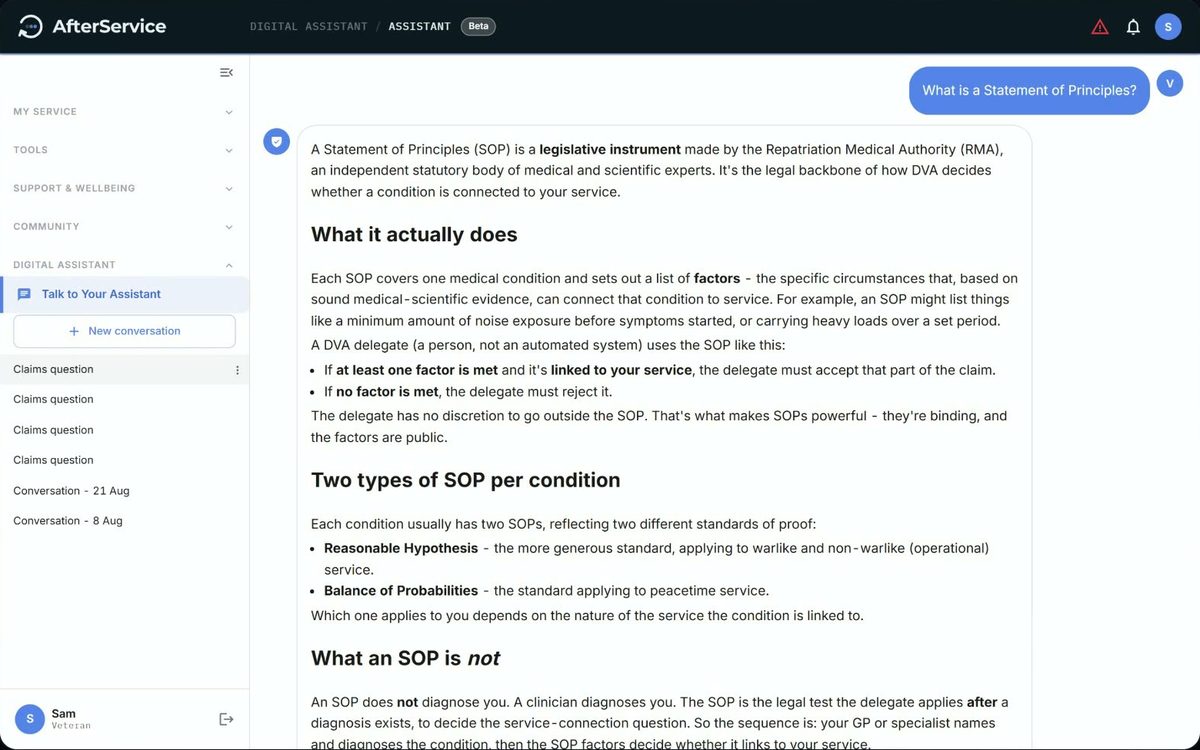1200x750 pixels.
Task: Open the S profile avatar in header
Action: (1168, 27)
